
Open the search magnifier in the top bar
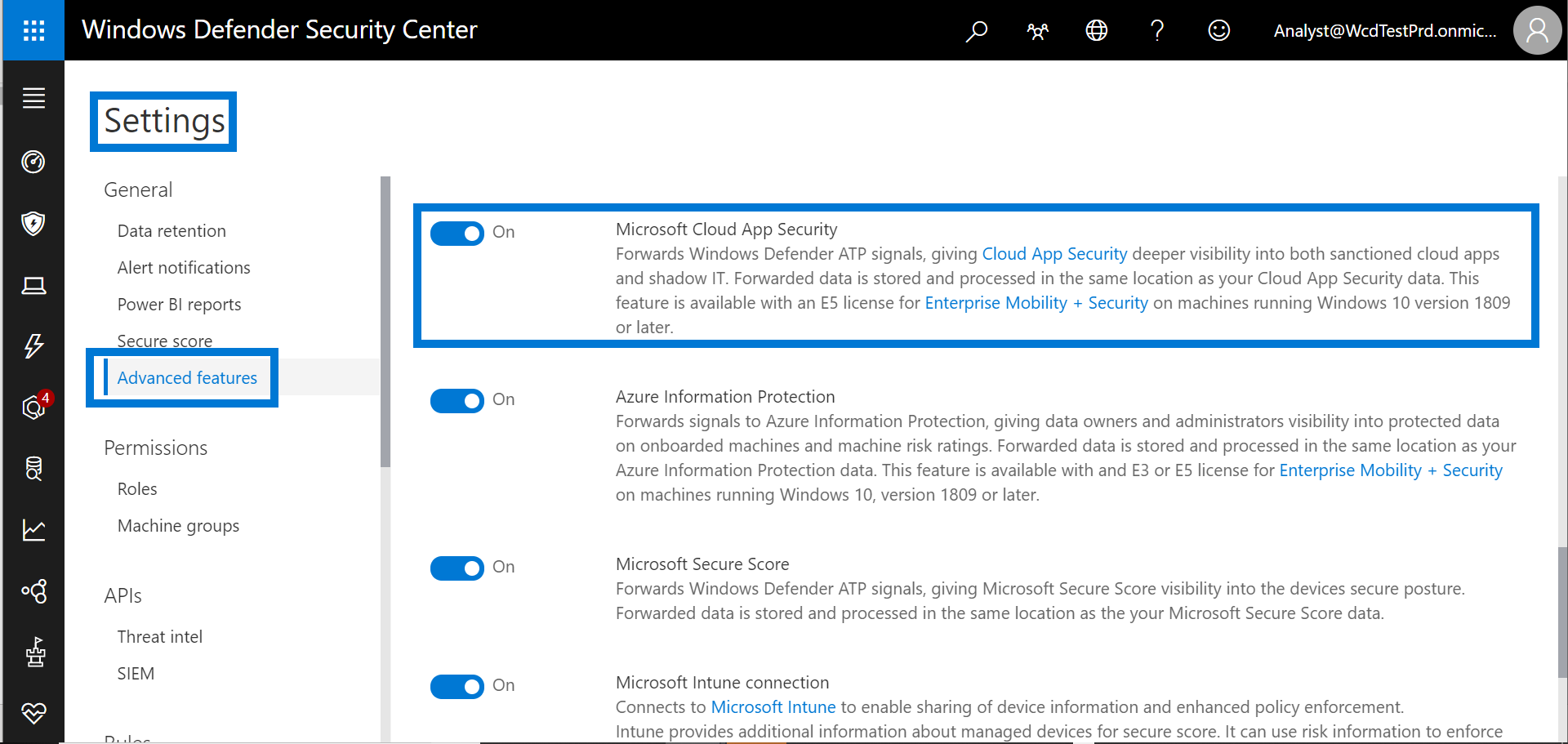coord(976,30)
